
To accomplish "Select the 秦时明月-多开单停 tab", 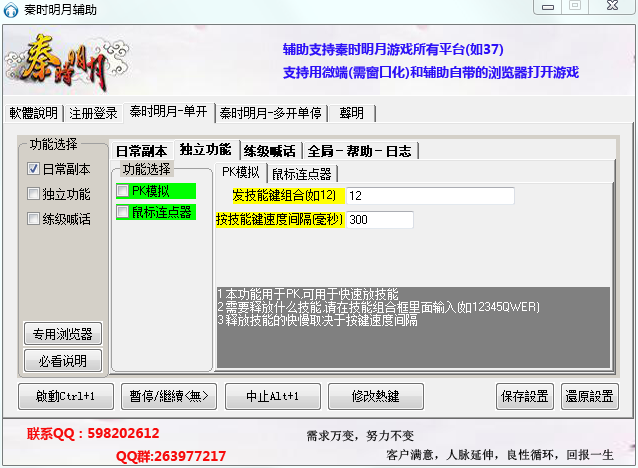I will pos(271,113).
